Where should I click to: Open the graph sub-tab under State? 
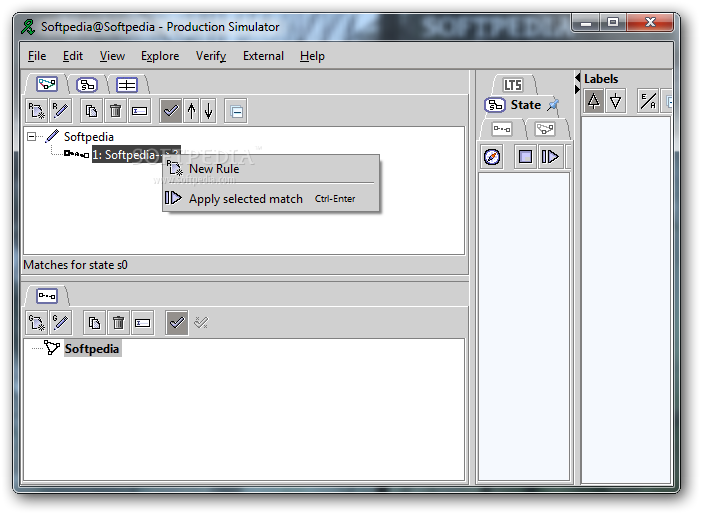pyautogui.click(x=502, y=129)
